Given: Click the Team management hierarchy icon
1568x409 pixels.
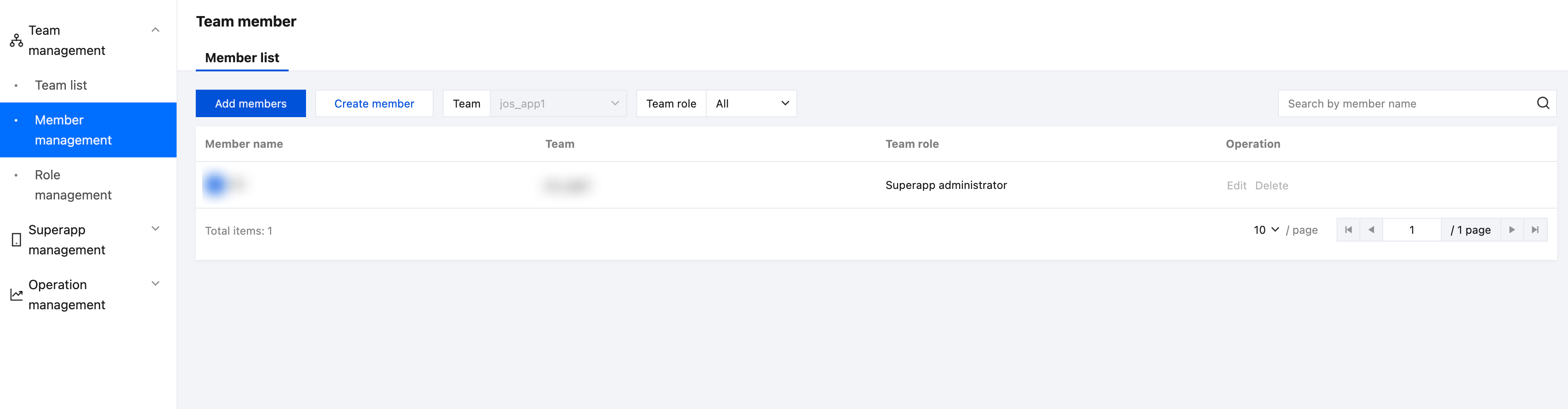Looking at the screenshot, I should coord(16,41).
